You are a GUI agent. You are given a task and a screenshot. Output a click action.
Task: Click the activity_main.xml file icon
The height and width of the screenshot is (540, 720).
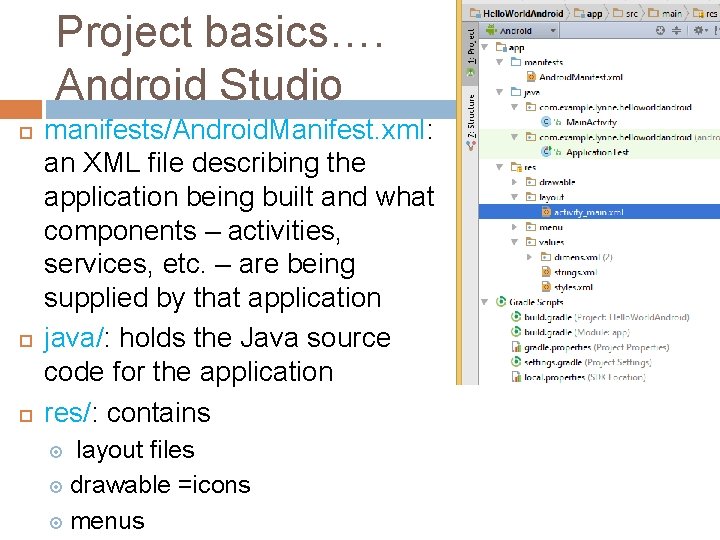click(x=546, y=212)
